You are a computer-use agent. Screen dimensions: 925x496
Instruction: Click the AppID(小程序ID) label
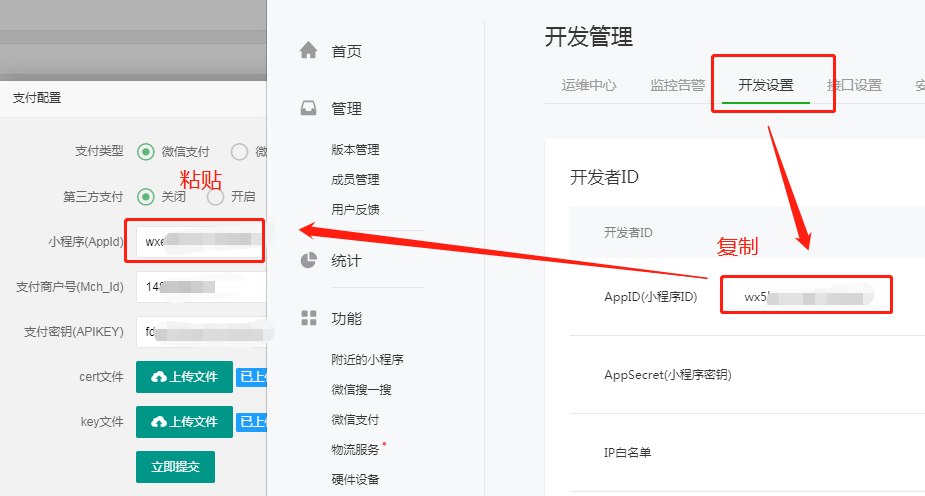pos(651,297)
